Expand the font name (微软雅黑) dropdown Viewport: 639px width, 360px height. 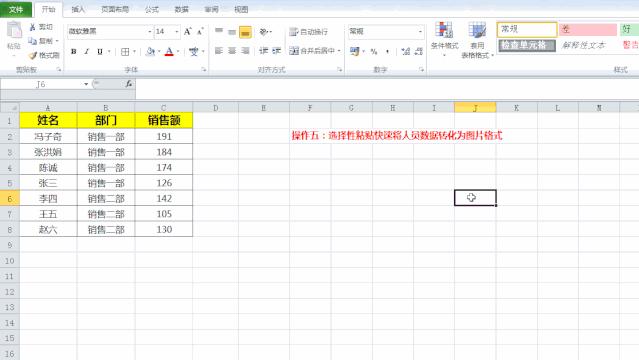pyautogui.click(x=150, y=31)
